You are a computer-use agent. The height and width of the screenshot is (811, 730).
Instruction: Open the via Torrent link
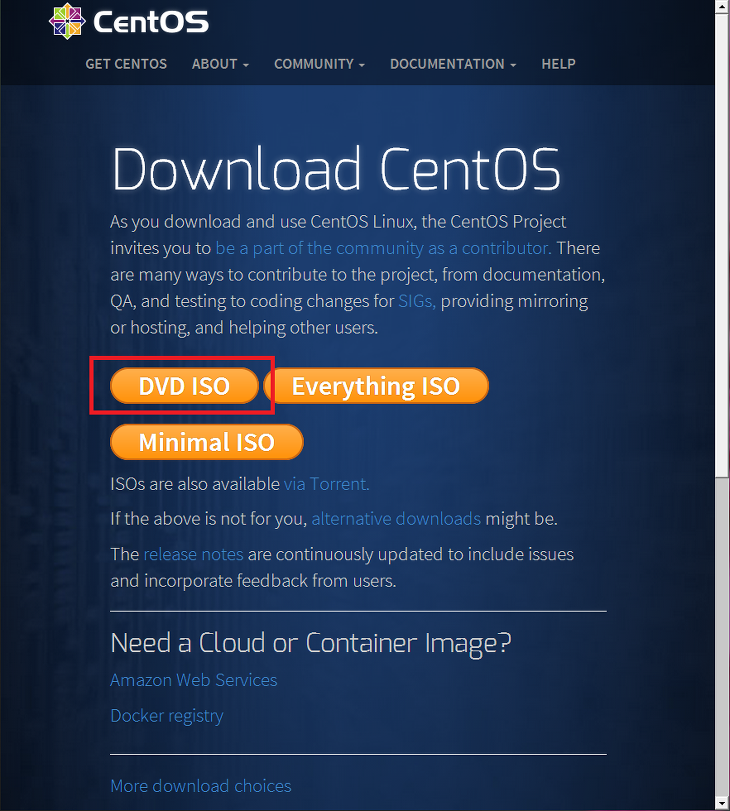(x=326, y=484)
